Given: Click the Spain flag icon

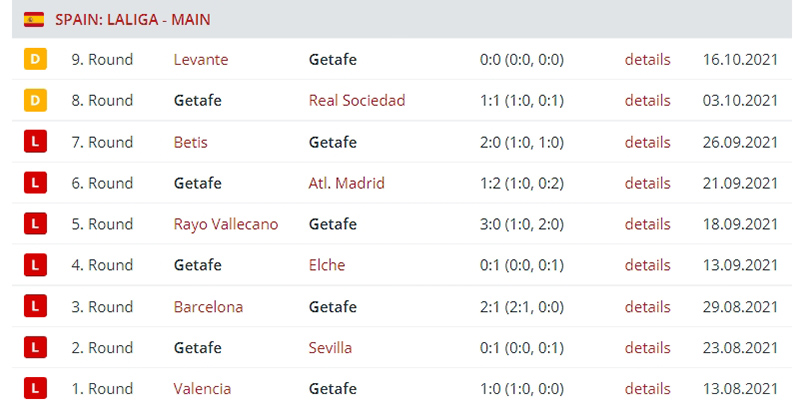Looking at the screenshot, I should 34,19.
